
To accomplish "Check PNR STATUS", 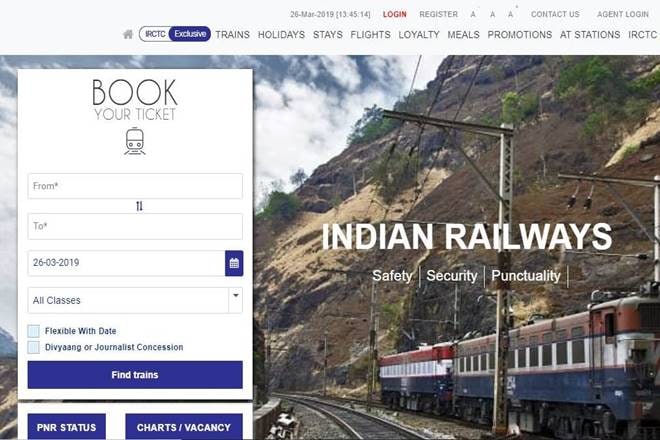I will 67,427.
